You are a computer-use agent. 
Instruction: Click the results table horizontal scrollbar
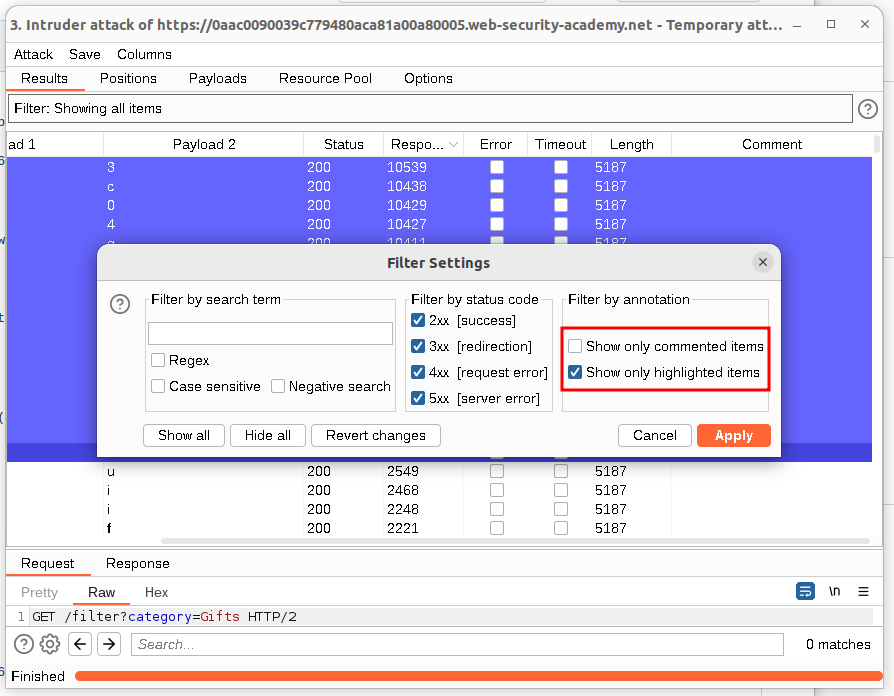(515, 540)
